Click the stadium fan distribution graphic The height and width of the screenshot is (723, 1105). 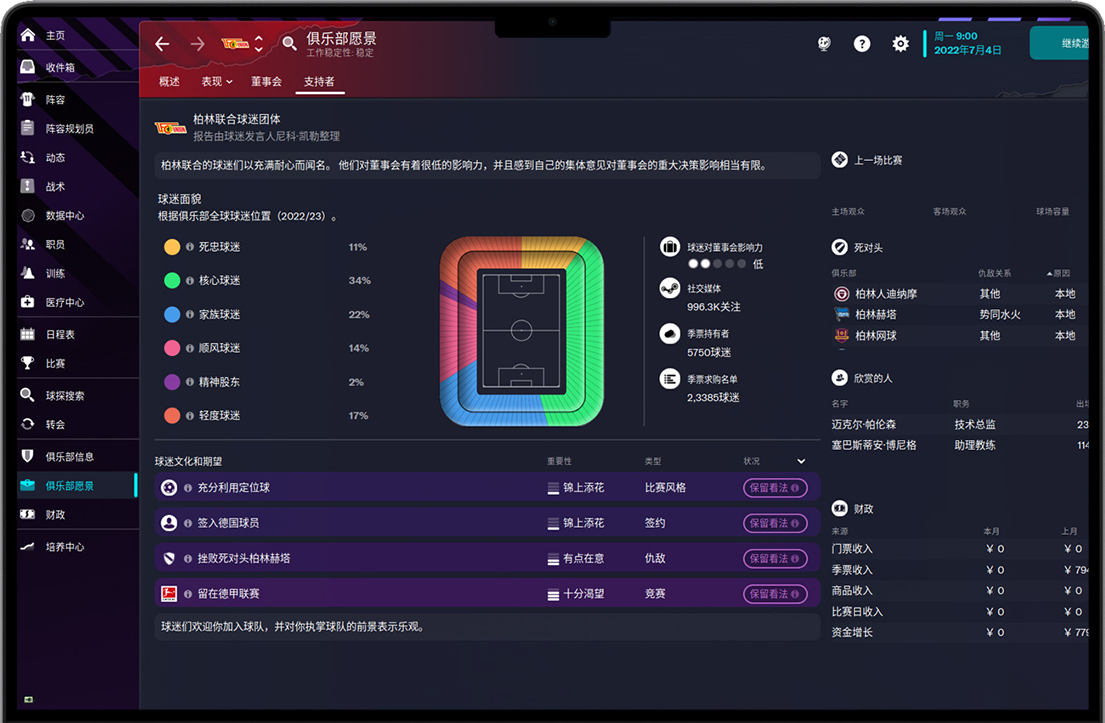521,330
